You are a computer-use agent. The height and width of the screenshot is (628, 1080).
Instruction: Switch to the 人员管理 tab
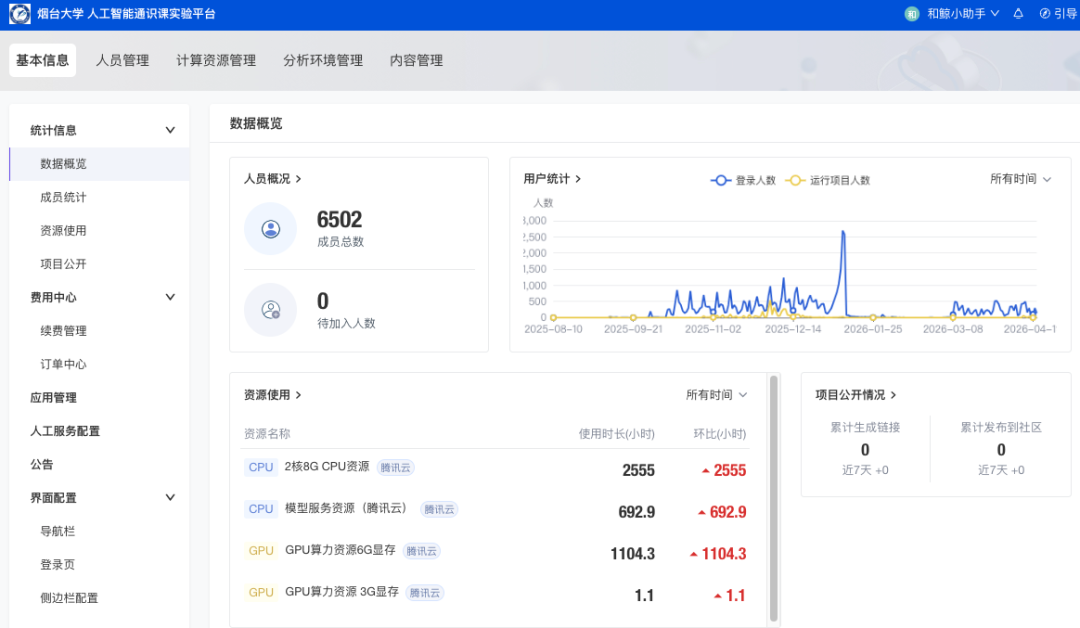tap(122, 60)
